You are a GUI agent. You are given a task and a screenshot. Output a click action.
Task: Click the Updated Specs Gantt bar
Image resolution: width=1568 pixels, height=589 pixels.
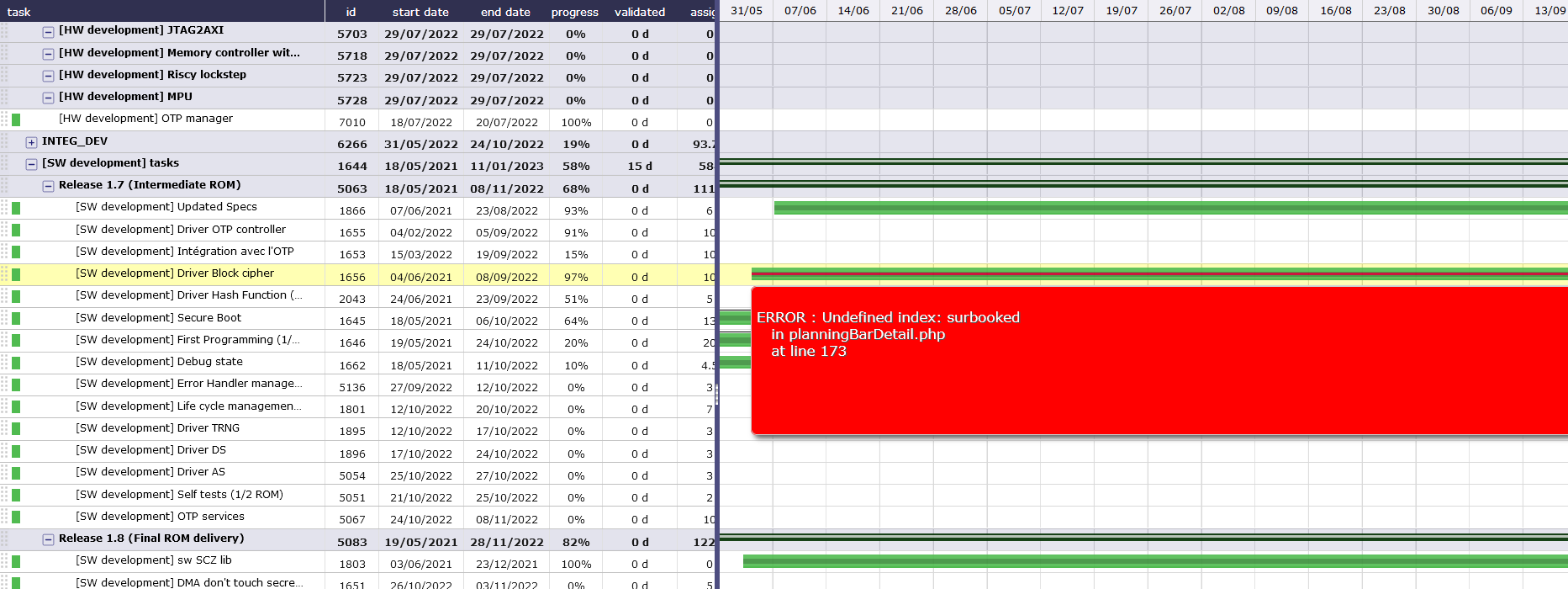click(1169, 208)
